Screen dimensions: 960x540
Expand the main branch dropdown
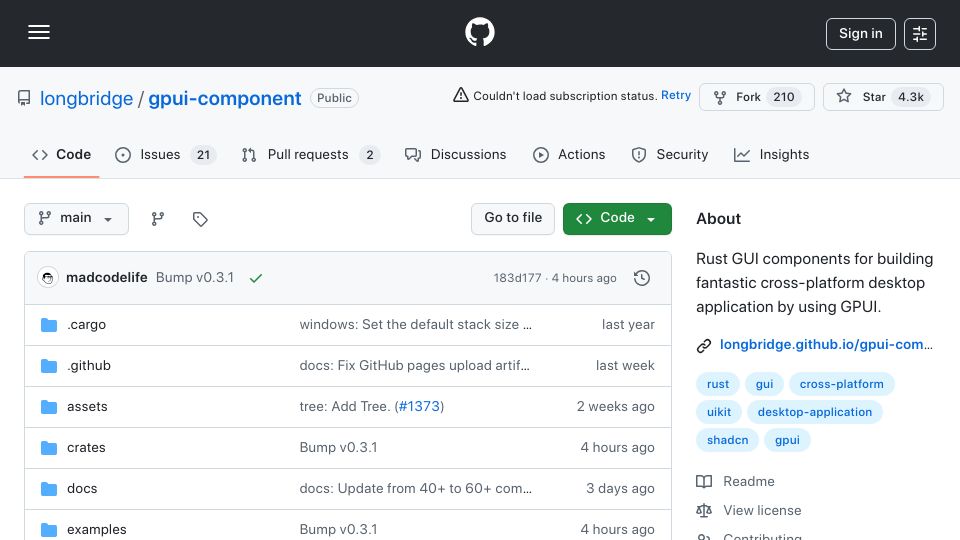coord(77,219)
